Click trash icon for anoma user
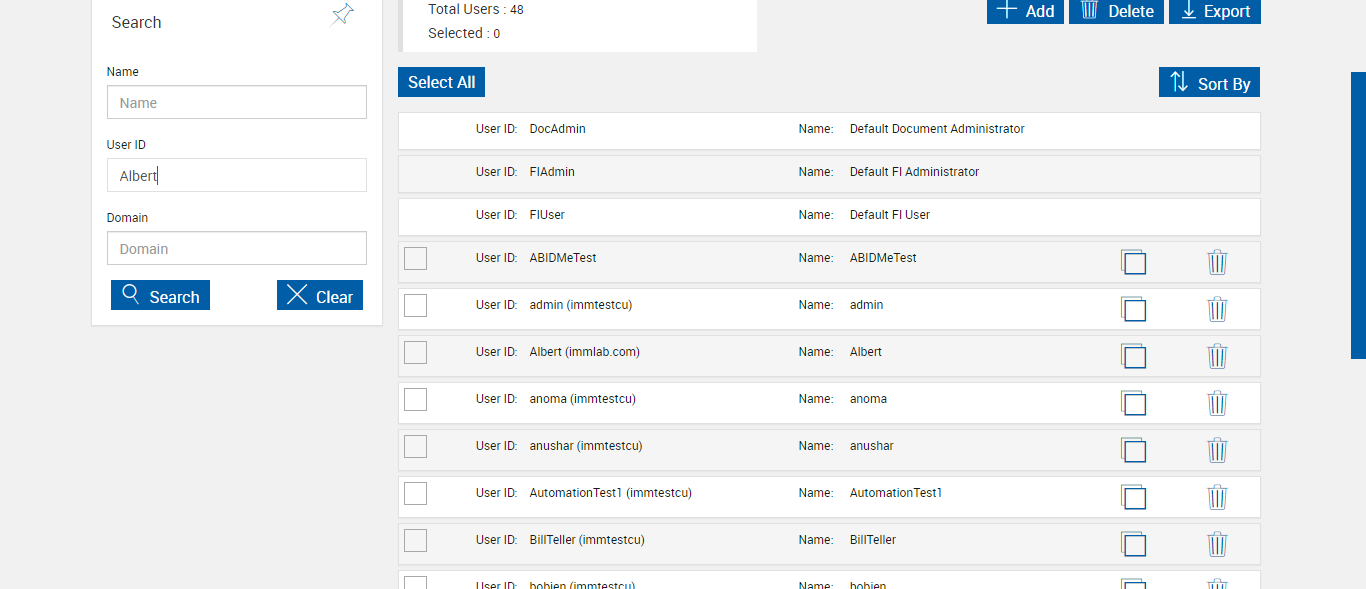 (1217, 403)
